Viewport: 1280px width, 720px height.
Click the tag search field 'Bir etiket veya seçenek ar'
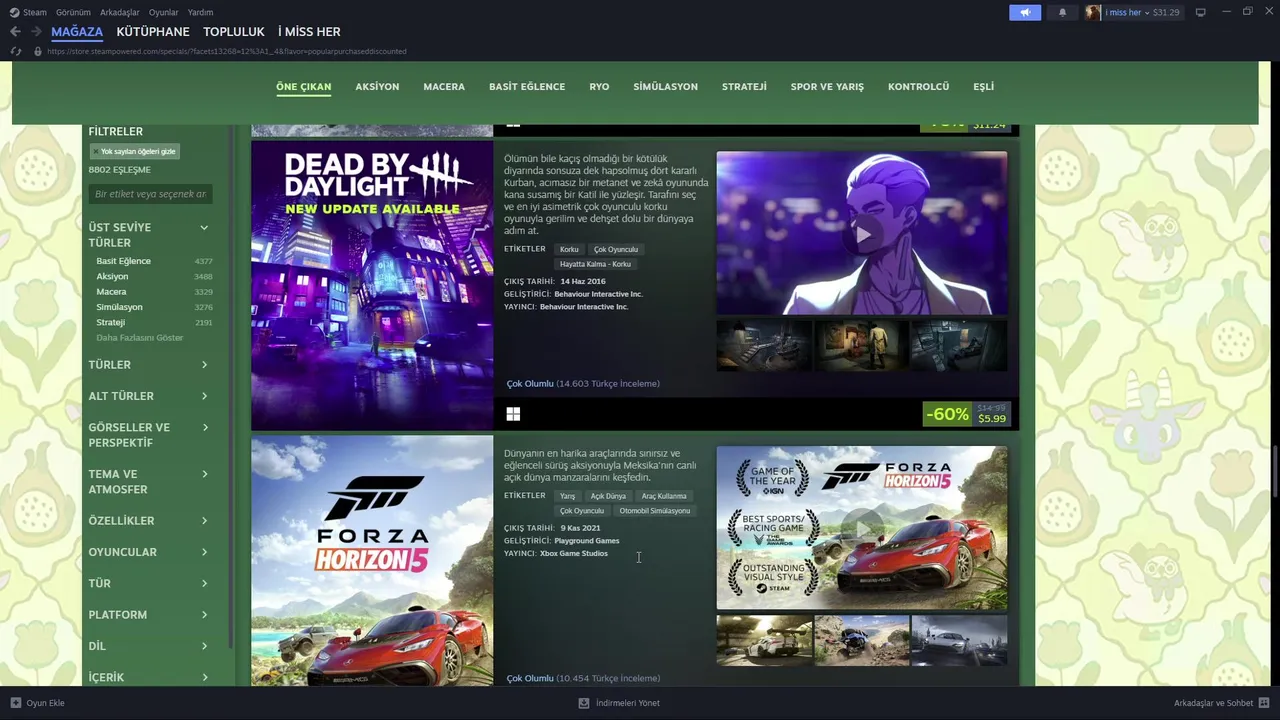point(150,194)
